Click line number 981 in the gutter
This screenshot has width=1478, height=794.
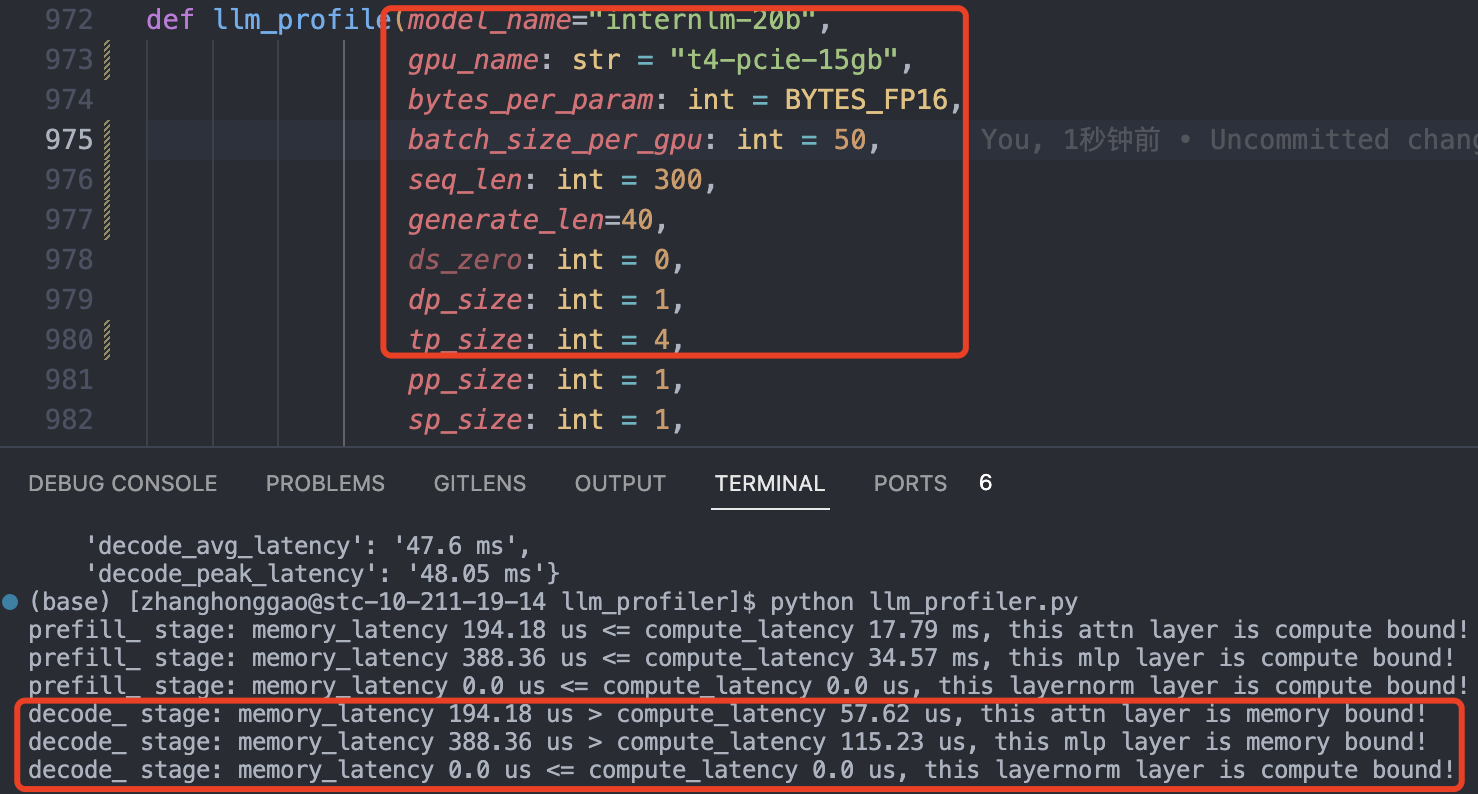pos(69,380)
